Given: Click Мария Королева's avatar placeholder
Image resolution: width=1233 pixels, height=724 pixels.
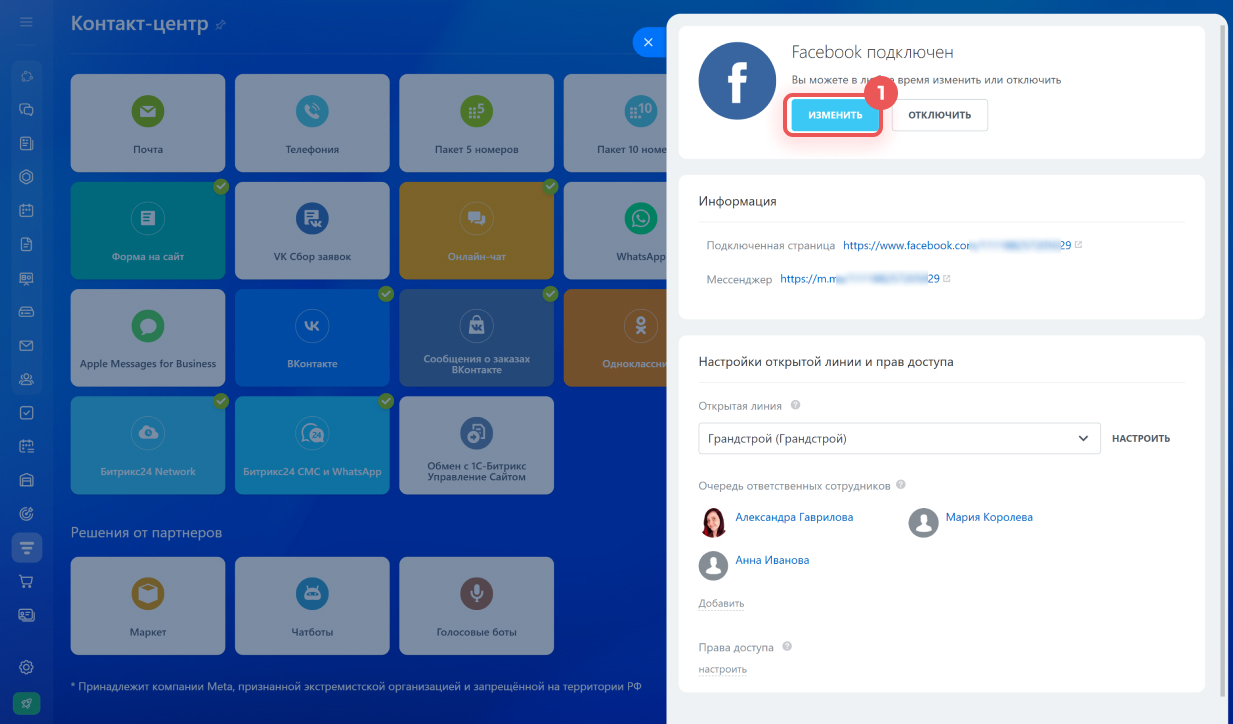Looking at the screenshot, I should coord(923,522).
